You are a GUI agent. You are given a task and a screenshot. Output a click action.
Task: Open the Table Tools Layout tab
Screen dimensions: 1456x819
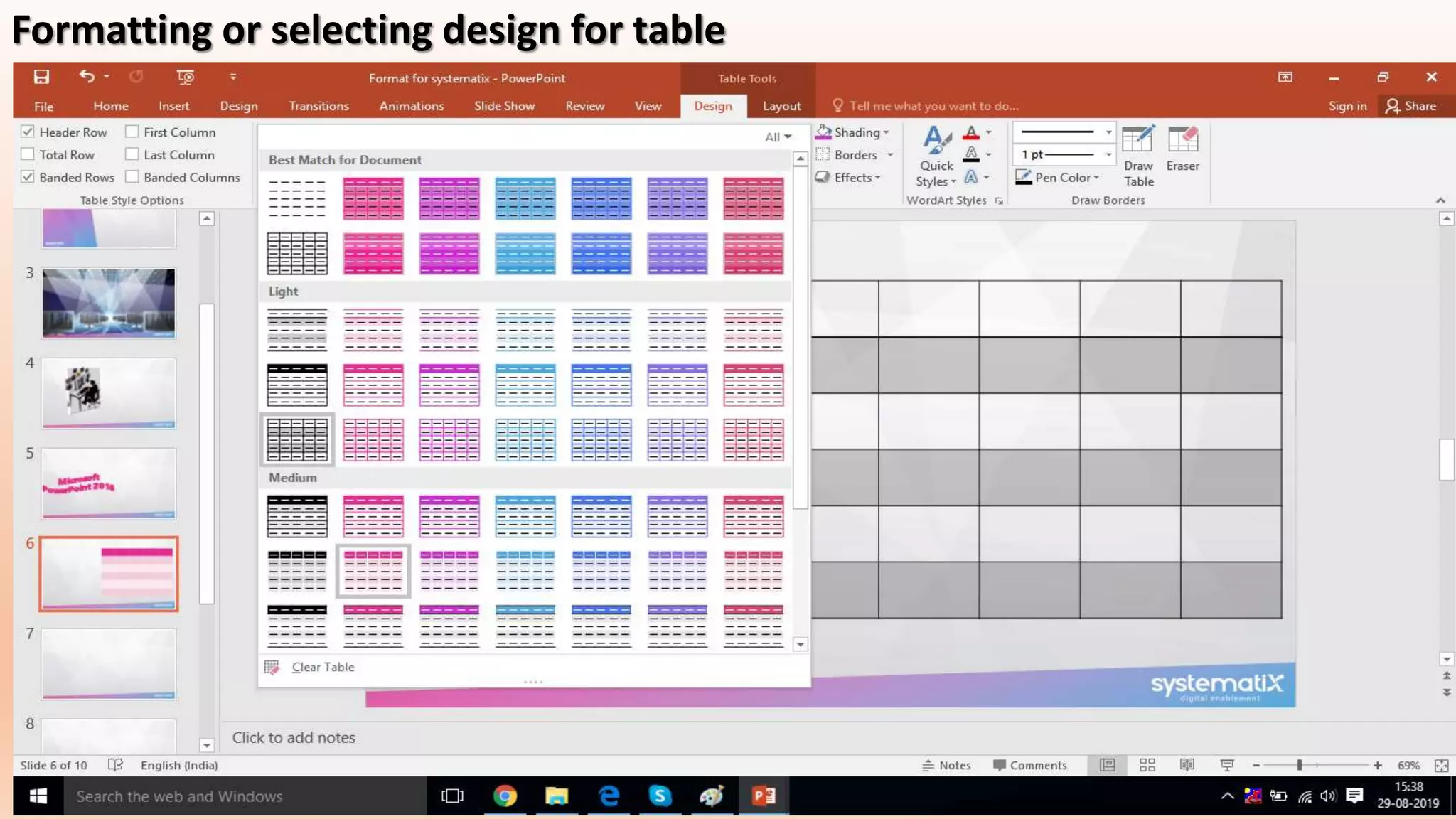click(781, 106)
